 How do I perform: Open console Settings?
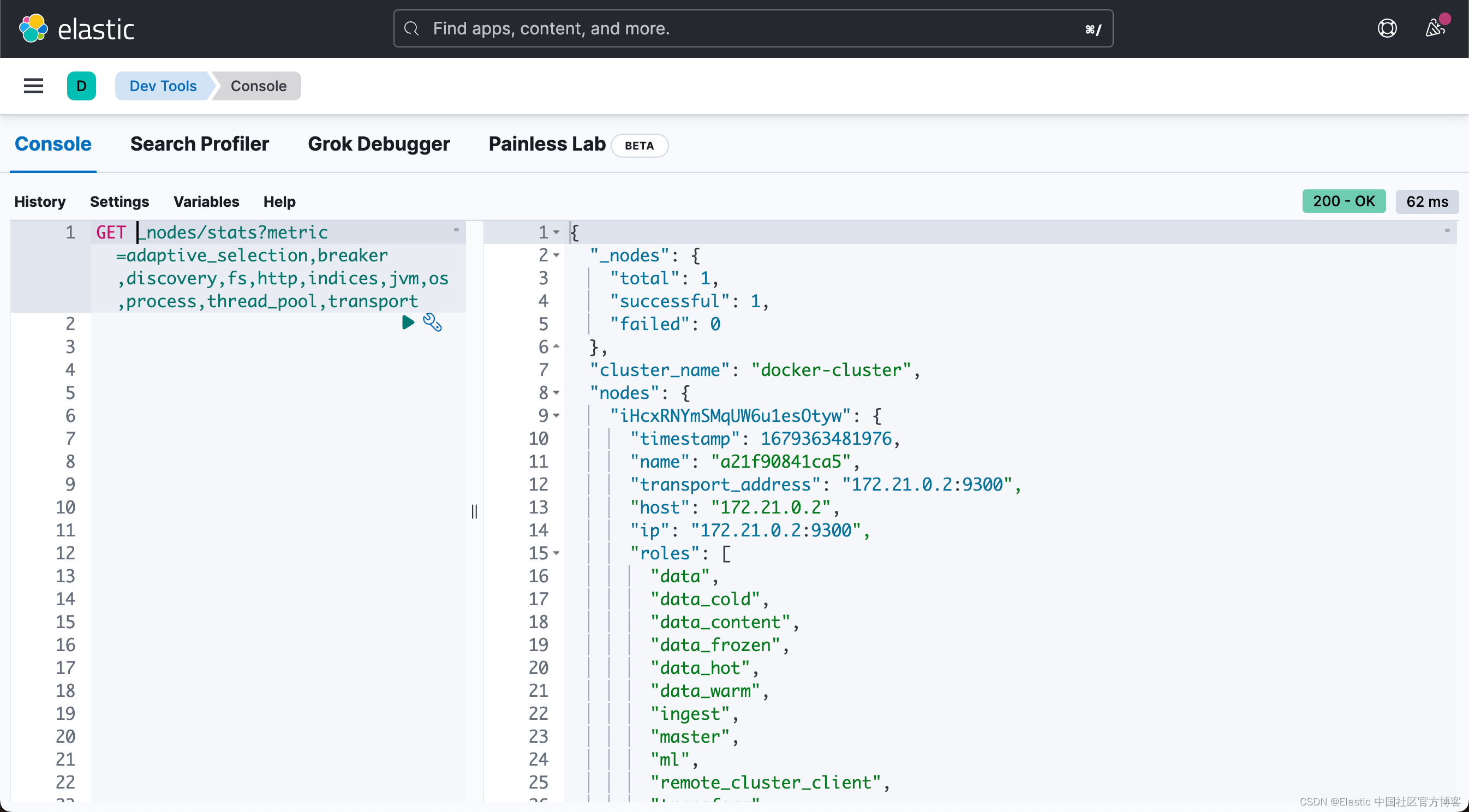pyautogui.click(x=119, y=202)
